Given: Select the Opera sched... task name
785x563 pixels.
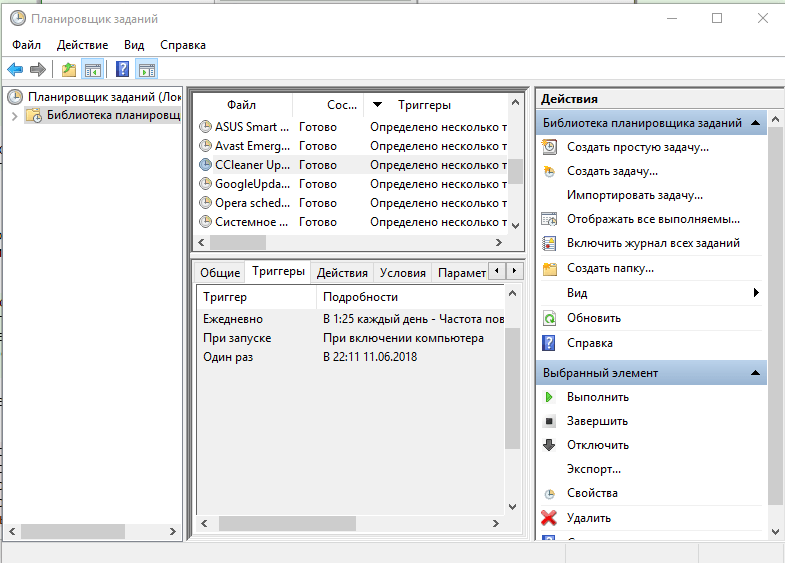Looking at the screenshot, I should tap(252, 203).
